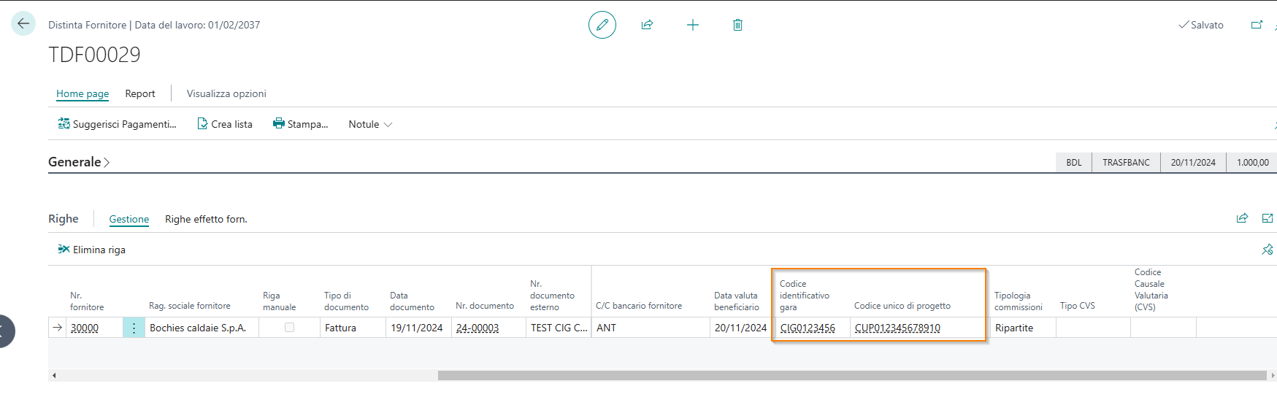The height and width of the screenshot is (397, 1277).
Task: Click beneficiary value date 20/11/2024 cell
Action: [x=740, y=328]
